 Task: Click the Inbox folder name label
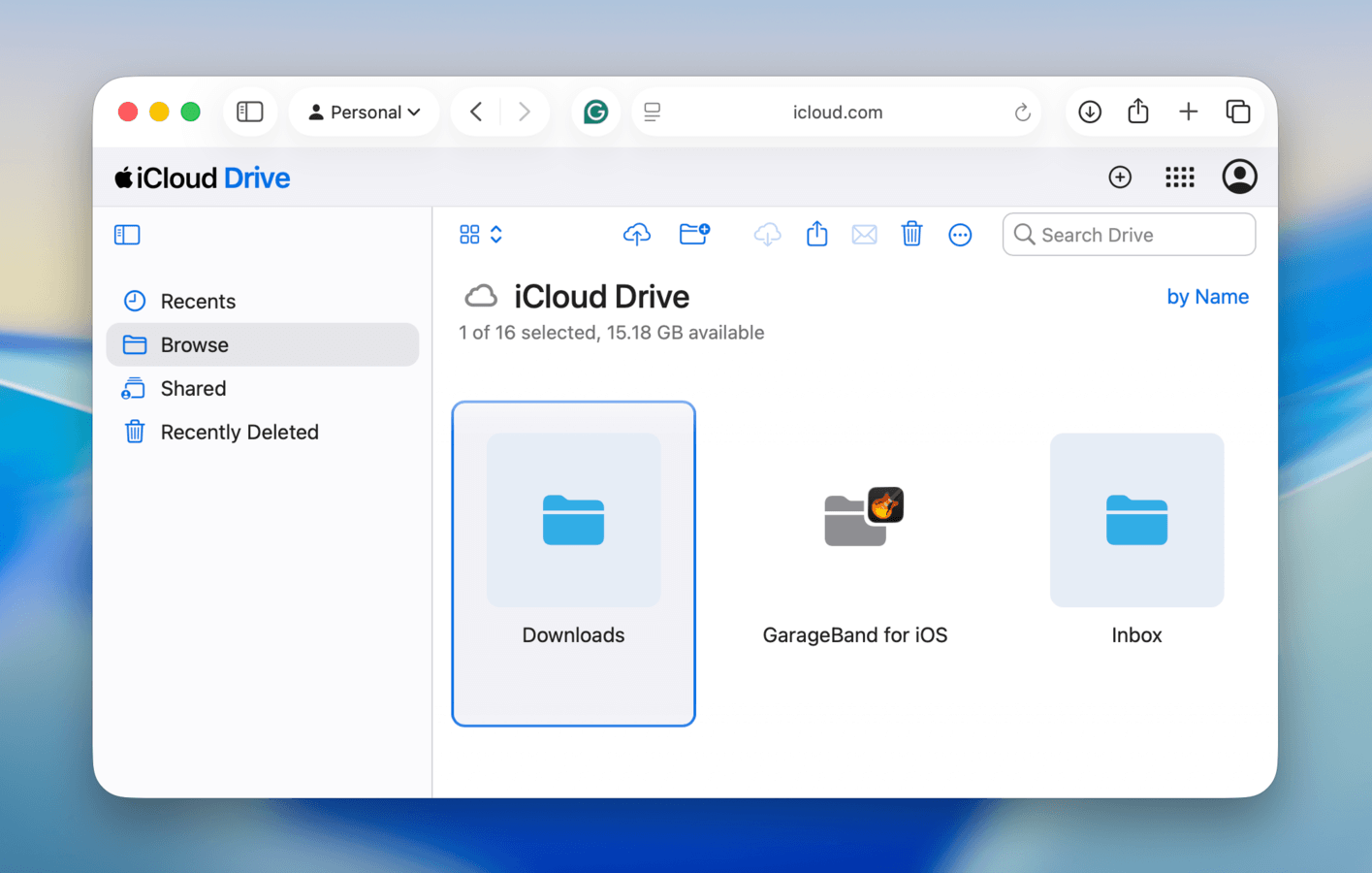tap(1136, 635)
